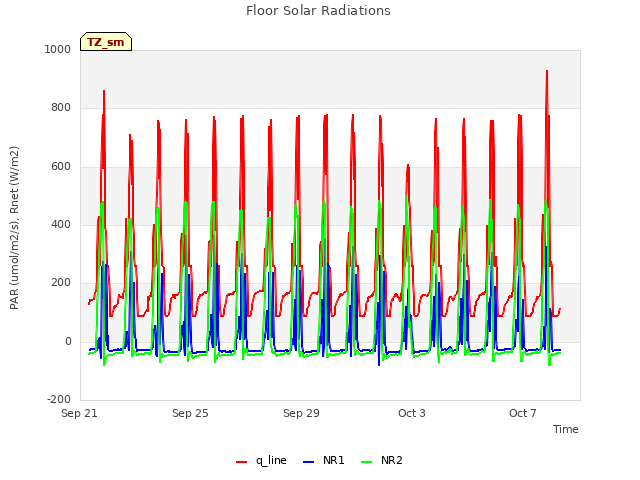Click the Time axis title
The height and width of the screenshot is (480, 640).
(x=566, y=429)
